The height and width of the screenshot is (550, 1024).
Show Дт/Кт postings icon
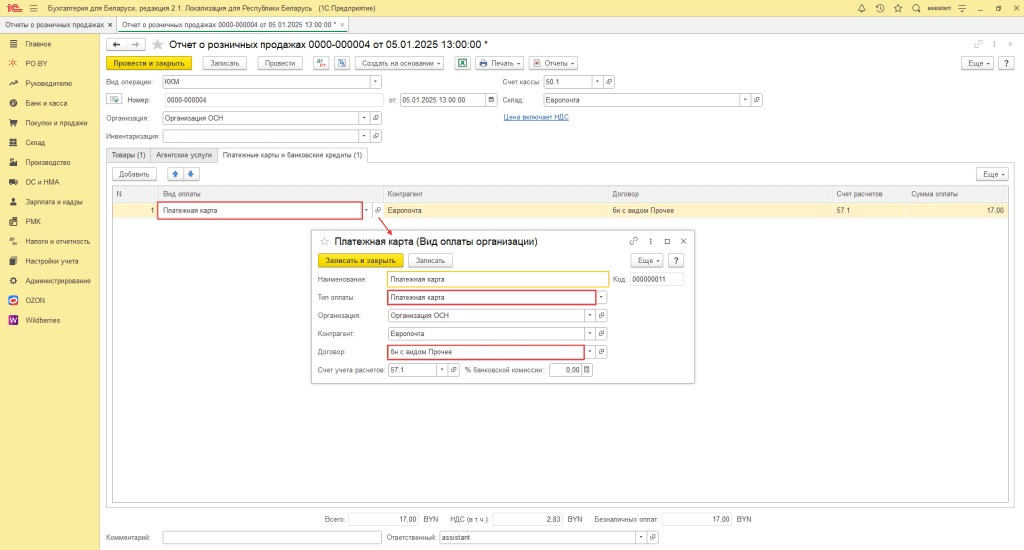(321, 63)
